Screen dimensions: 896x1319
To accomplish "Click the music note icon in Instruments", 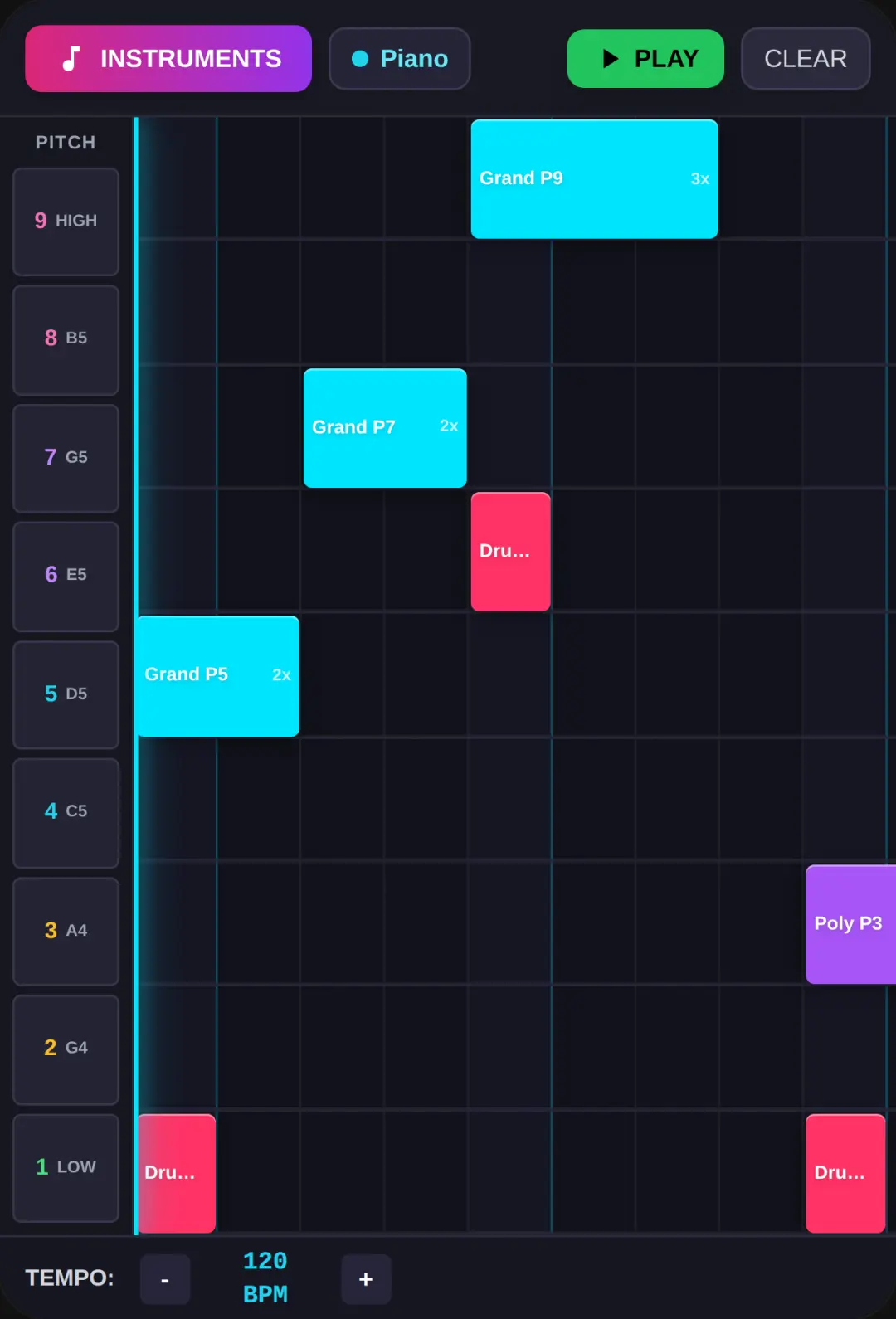I will [72, 59].
